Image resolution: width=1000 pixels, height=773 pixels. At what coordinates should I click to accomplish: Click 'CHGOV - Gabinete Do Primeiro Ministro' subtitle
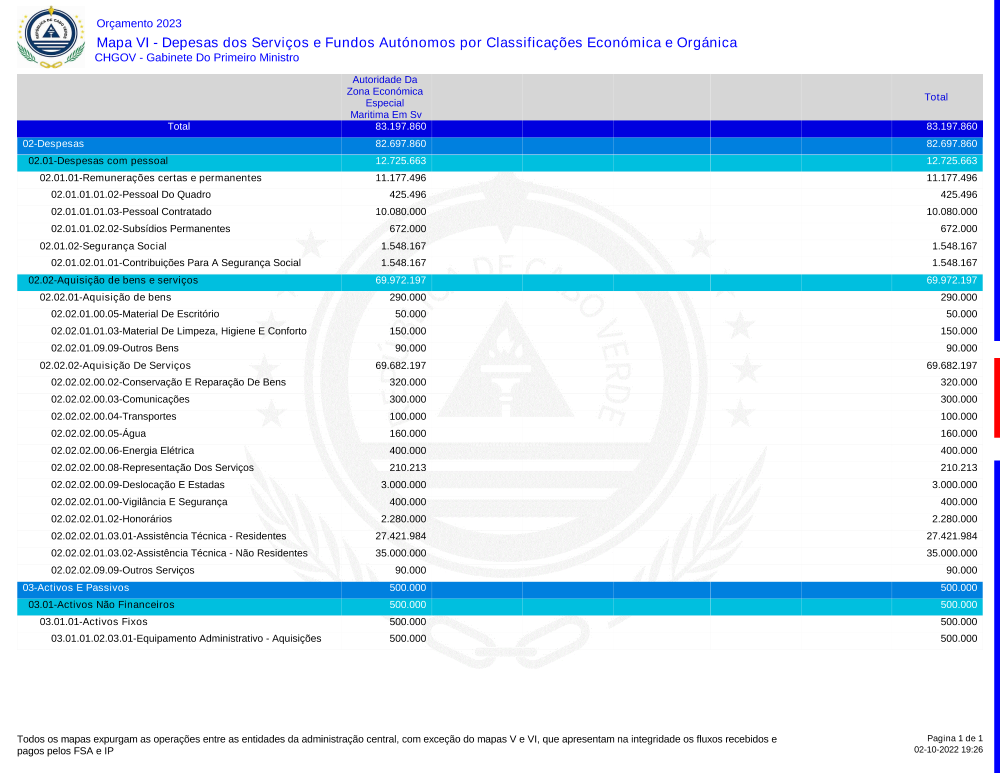point(197,58)
